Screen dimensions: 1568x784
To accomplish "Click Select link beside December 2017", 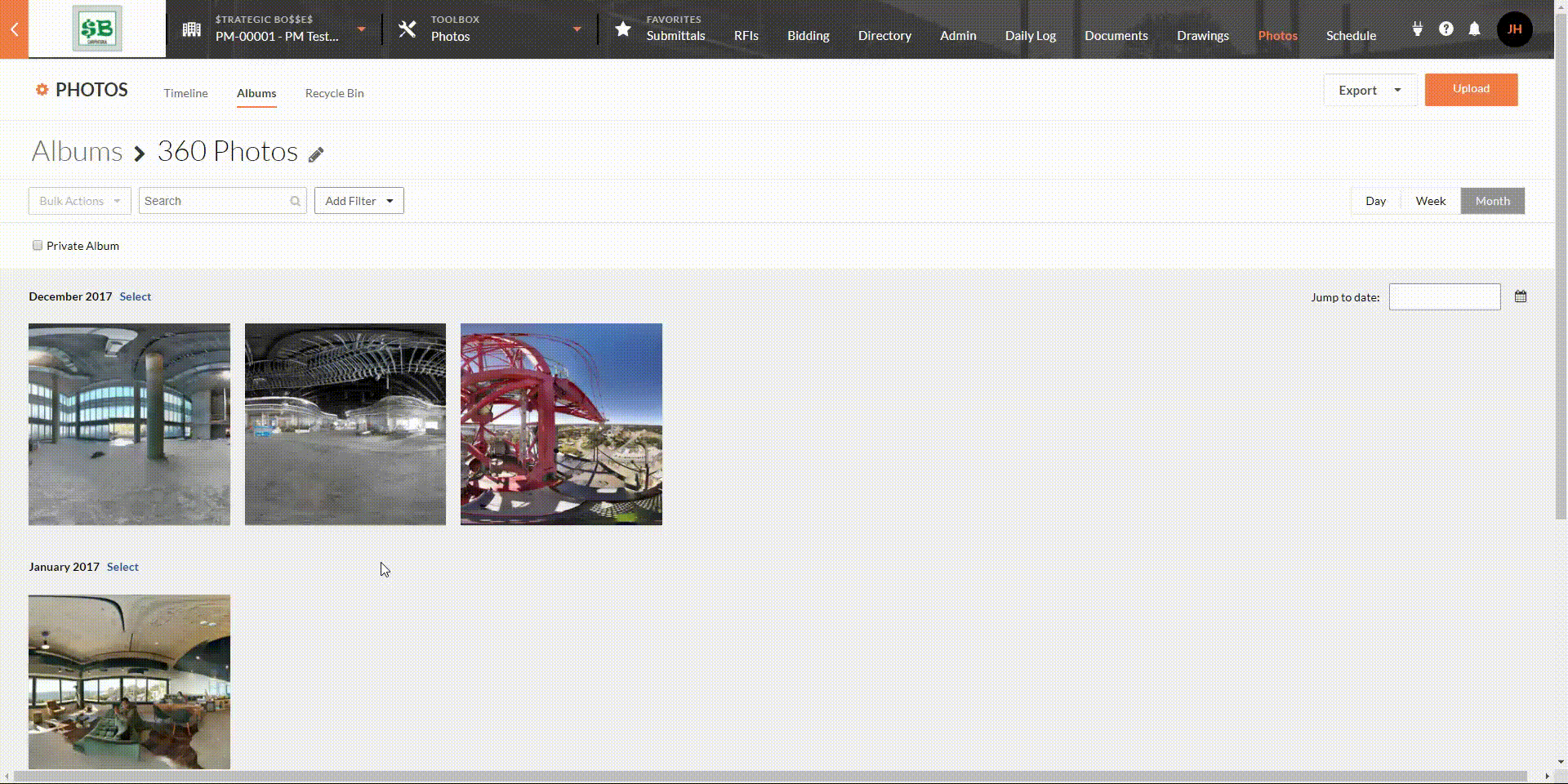I will click(135, 296).
